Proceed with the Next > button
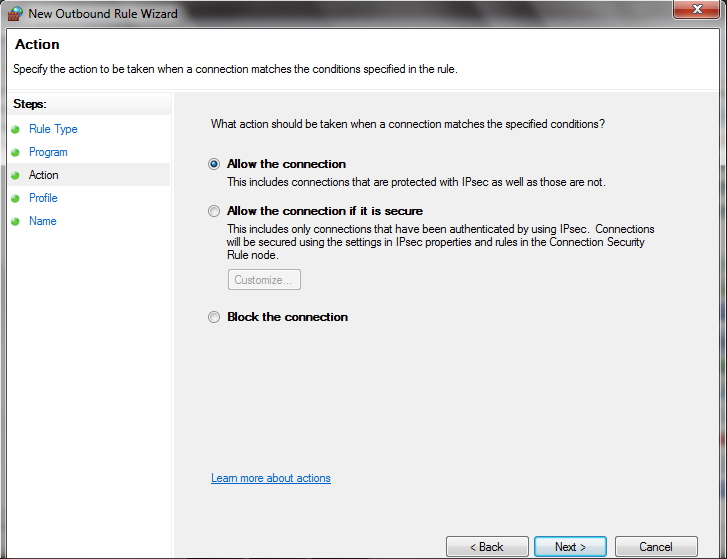727x559 pixels. (570, 546)
